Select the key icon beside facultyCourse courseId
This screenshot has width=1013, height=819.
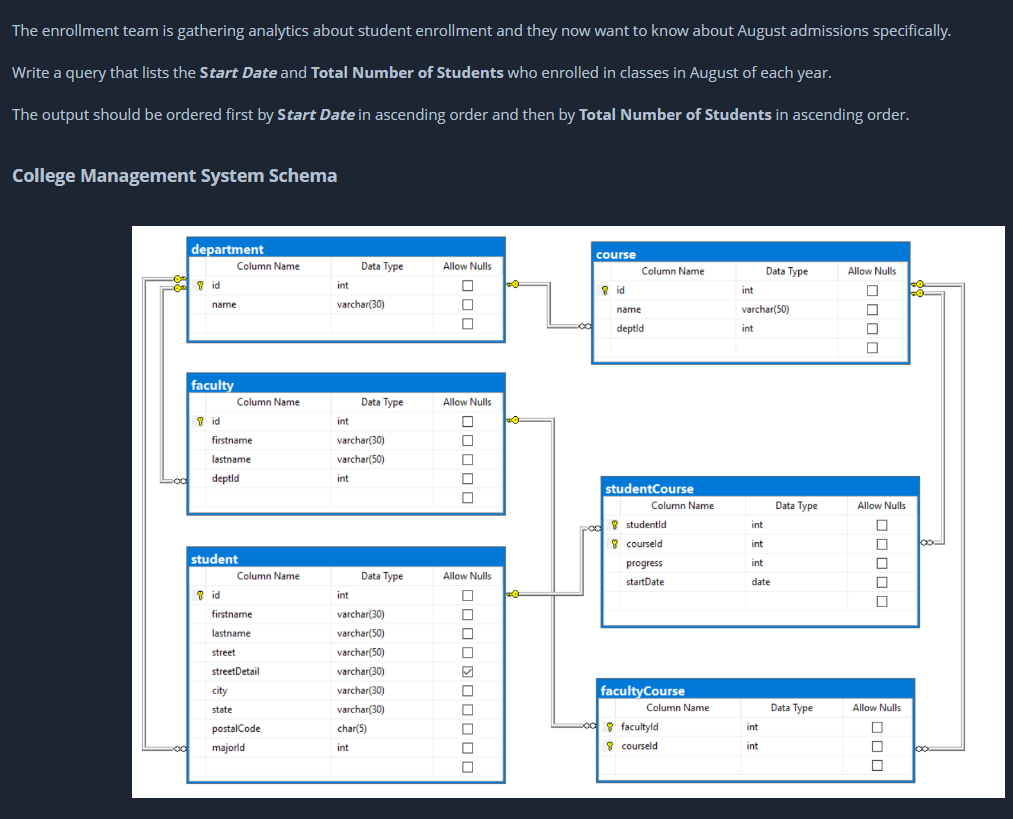(x=610, y=745)
